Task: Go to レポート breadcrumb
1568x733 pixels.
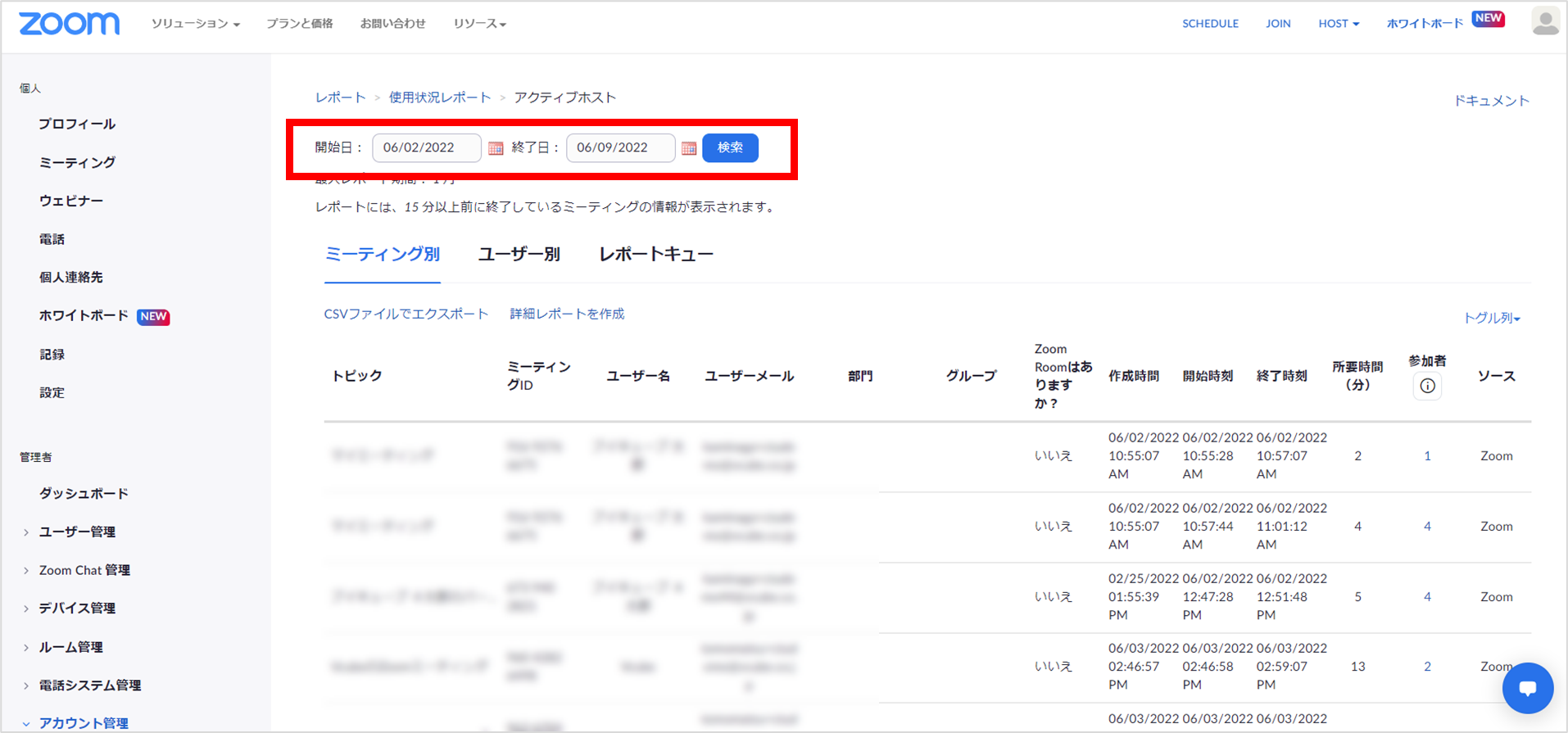Action: pyautogui.click(x=341, y=97)
